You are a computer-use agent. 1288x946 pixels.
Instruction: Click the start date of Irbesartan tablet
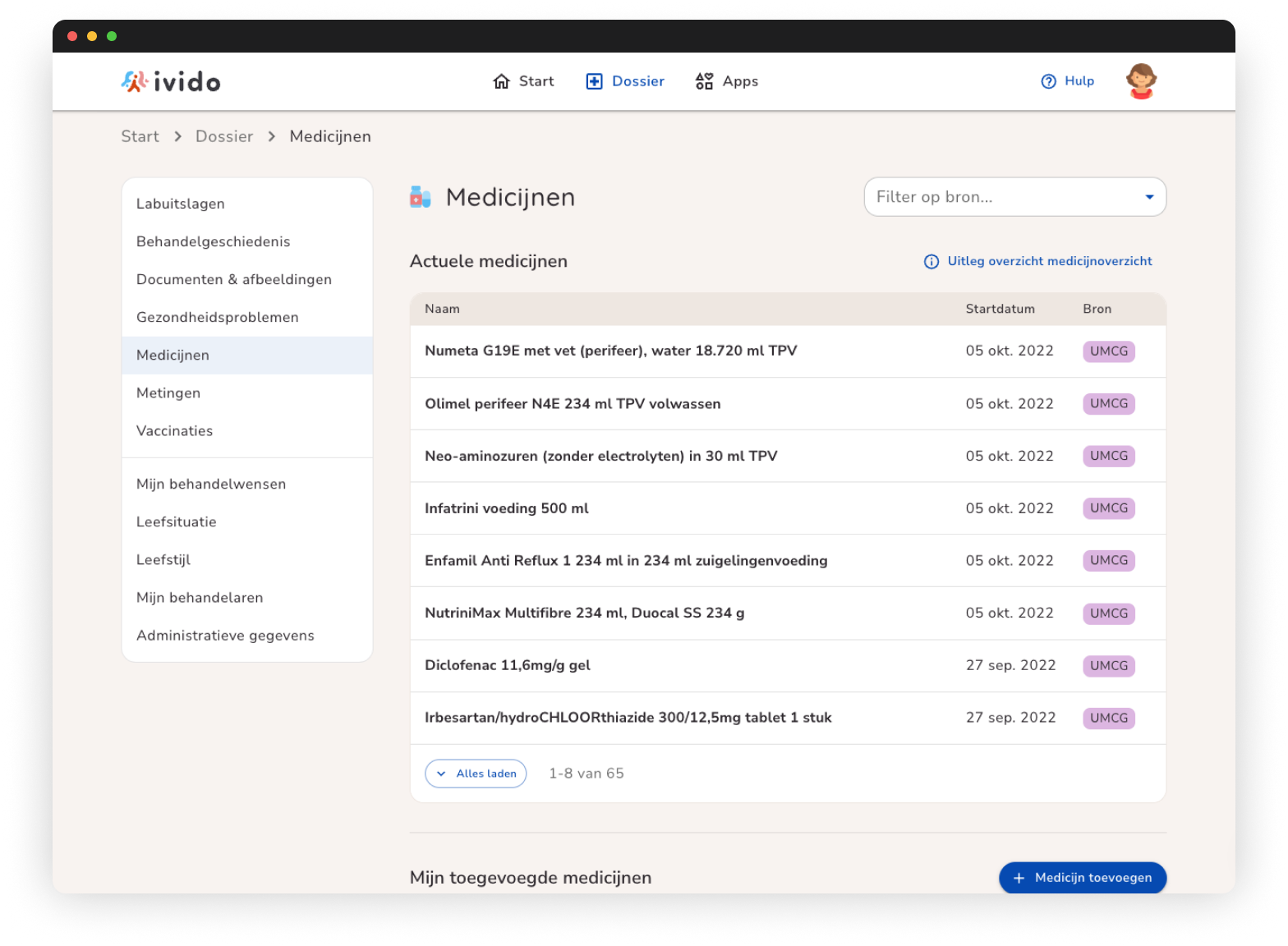click(1011, 718)
